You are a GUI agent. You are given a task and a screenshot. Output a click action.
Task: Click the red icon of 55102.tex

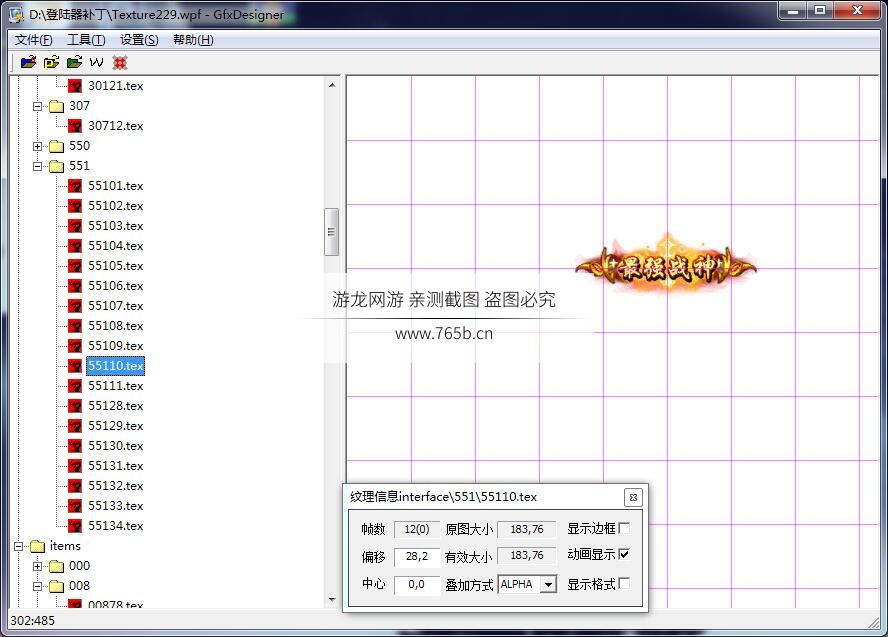[75, 206]
